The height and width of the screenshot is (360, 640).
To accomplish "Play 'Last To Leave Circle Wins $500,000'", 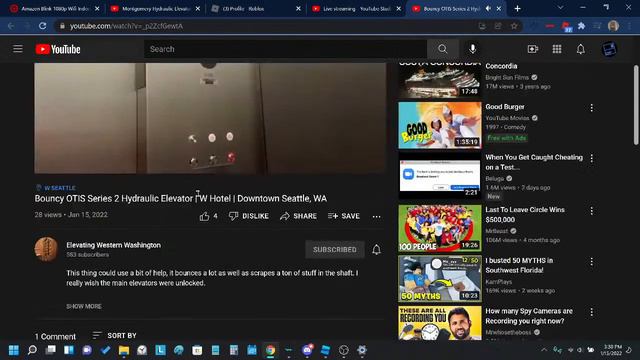I will point(440,228).
